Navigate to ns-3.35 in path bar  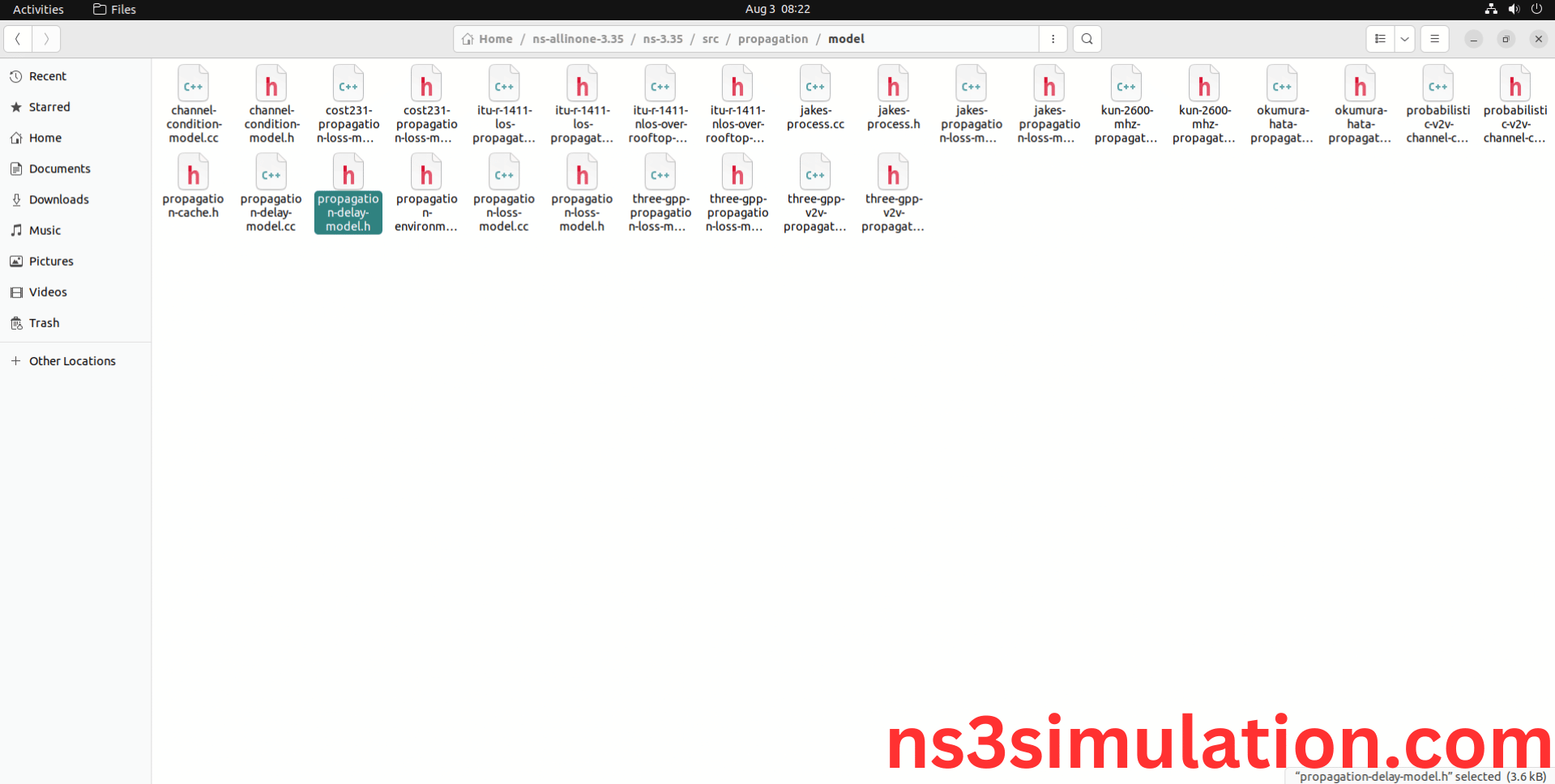tap(662, 39)
